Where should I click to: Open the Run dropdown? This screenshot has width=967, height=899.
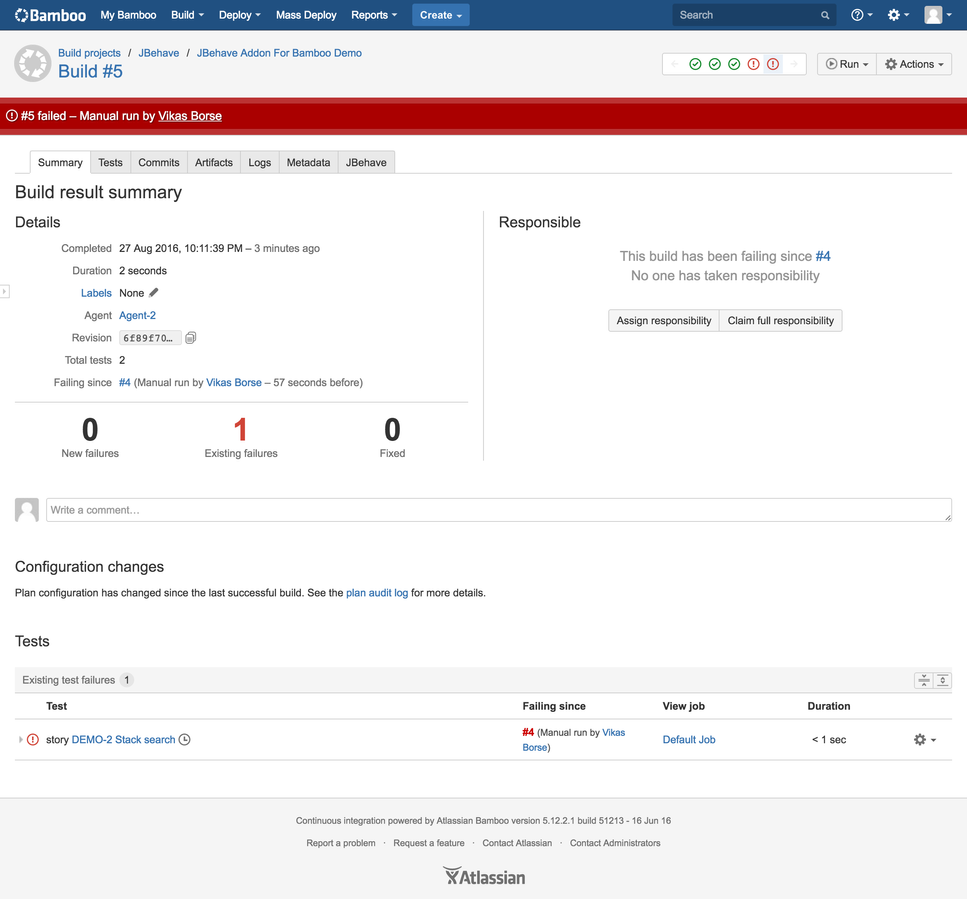pos(847,64)
